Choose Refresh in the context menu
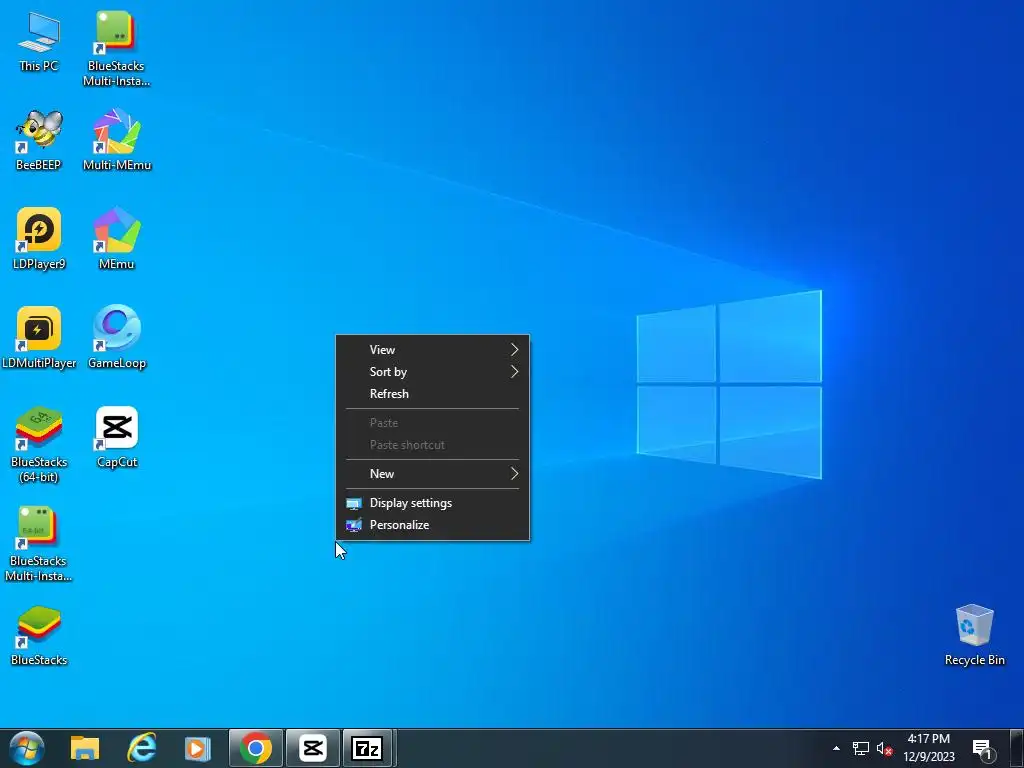This screenshot has width=1024, height=768. coord(432,394)
